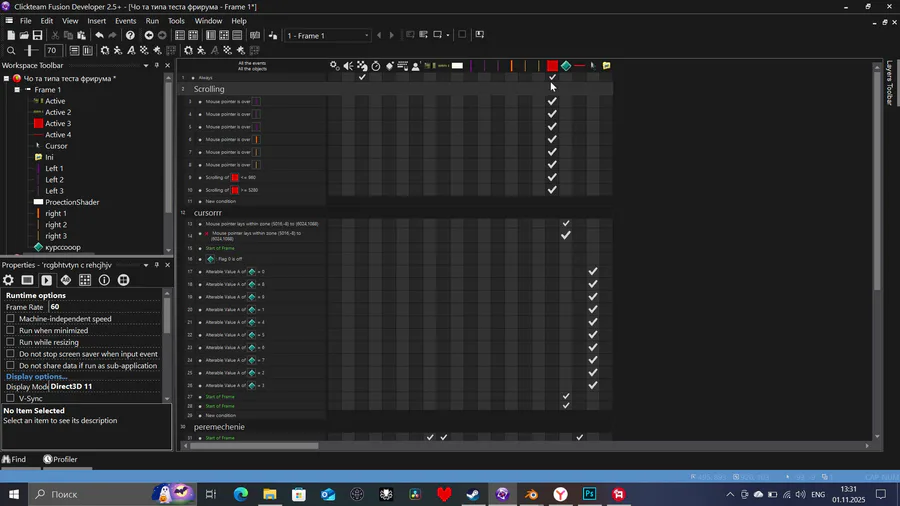The height and width of the screenshot is (506, 900).
Task: Open the Help question mark icon
Action: click(130, 36)
